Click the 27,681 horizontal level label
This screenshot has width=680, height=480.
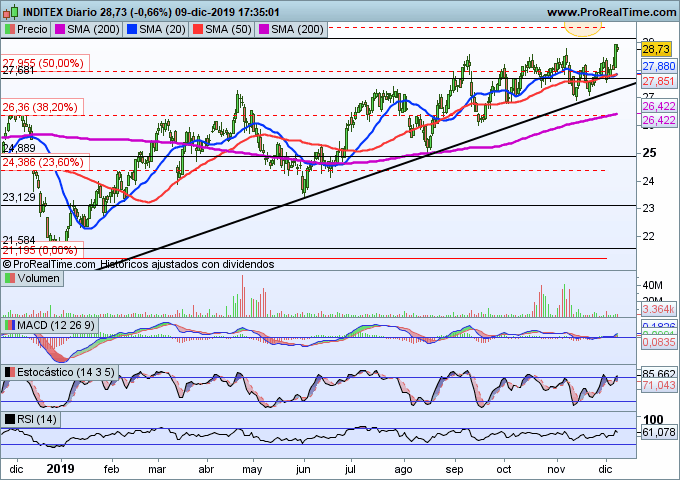18,72
